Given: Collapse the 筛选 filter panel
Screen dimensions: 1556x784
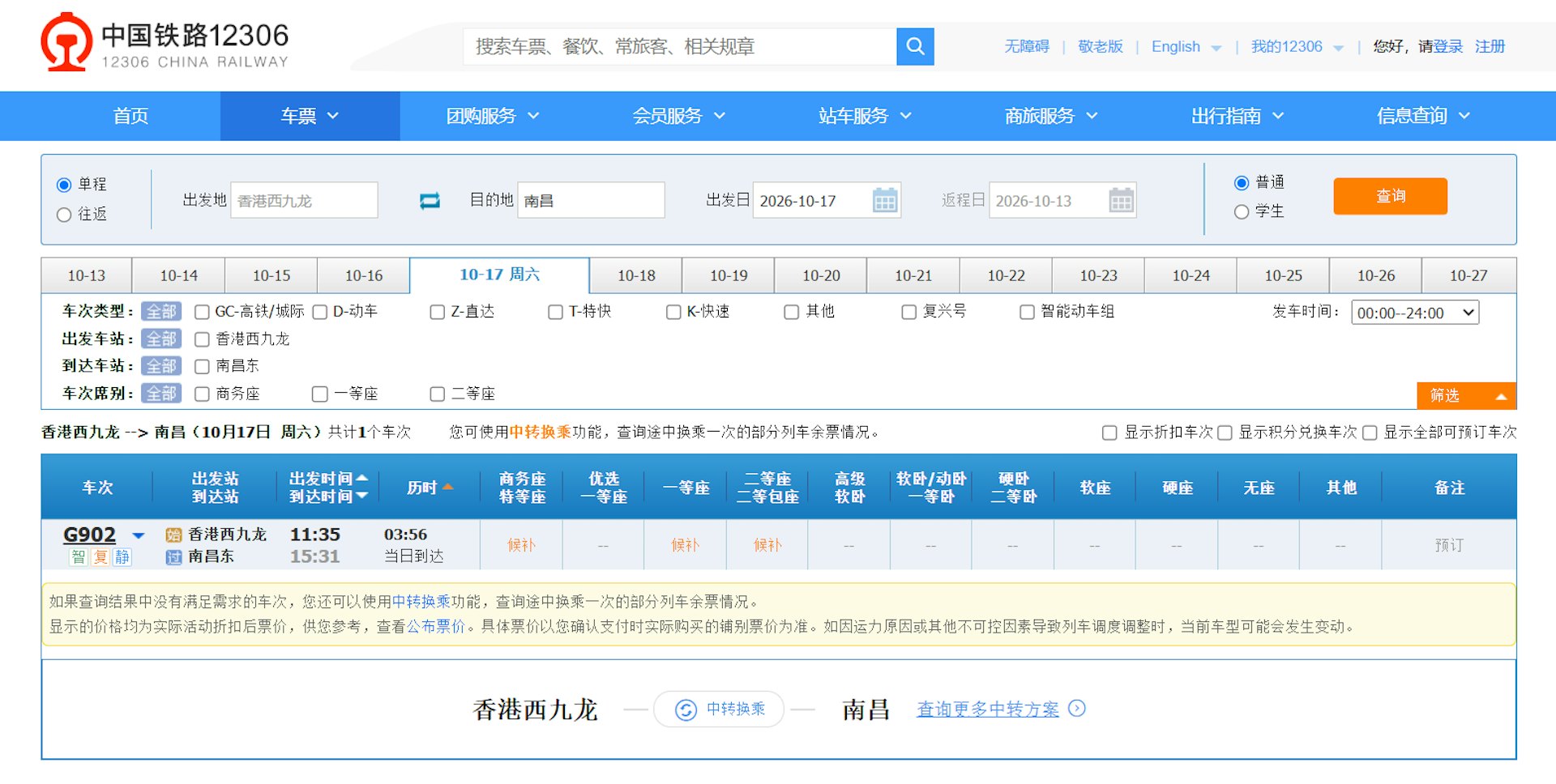Looking at the screenshot, I should coord(1466,395).
